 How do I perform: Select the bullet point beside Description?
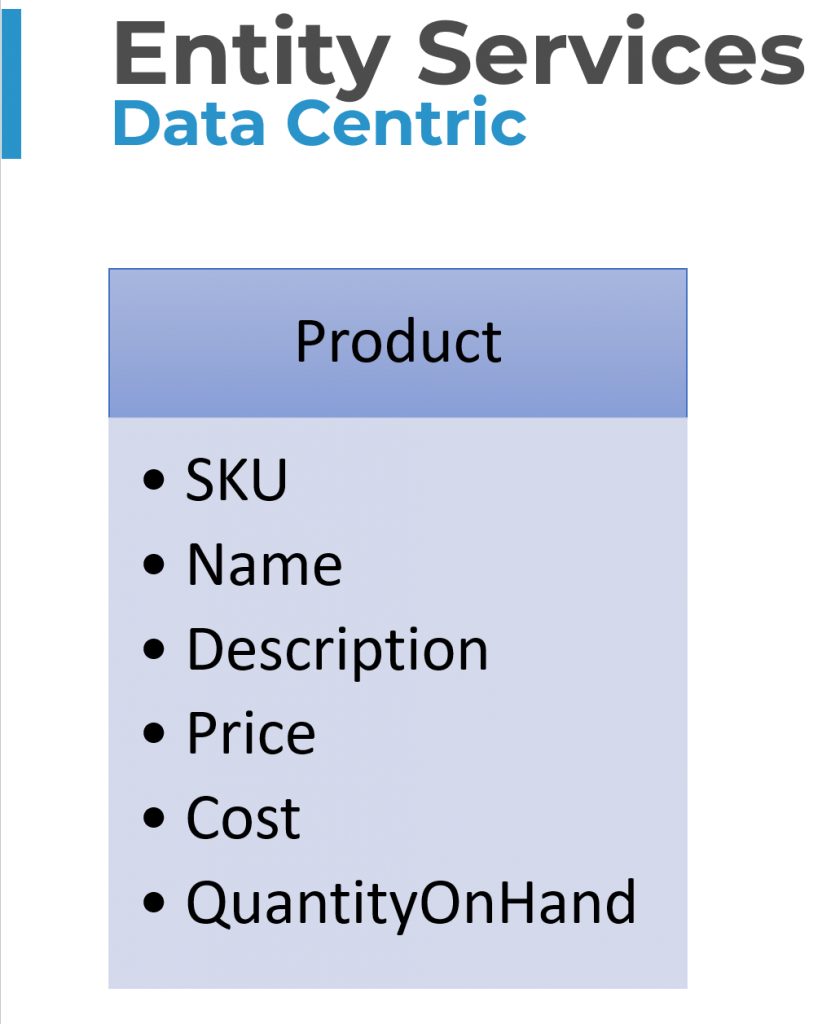[x=154, y=650]
